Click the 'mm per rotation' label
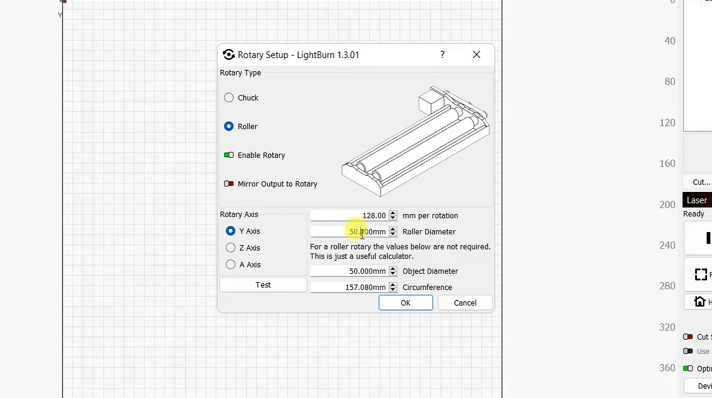Viewport: 712px width, 398px height. click(x=430, y=216)
